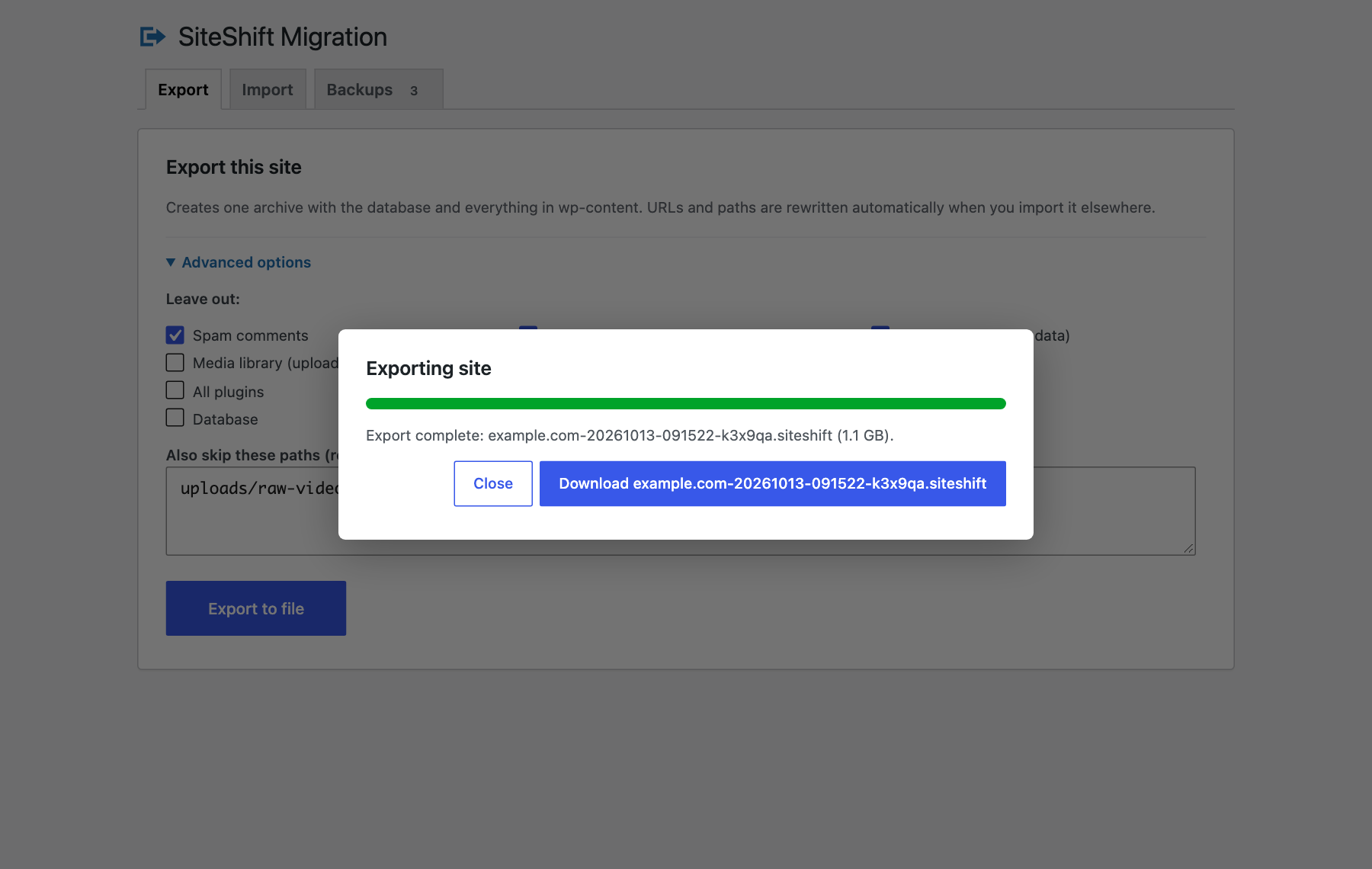Check the Database checkbox
The height and width of the screenshot is (869, 1372).
click(x=175, y=418)
